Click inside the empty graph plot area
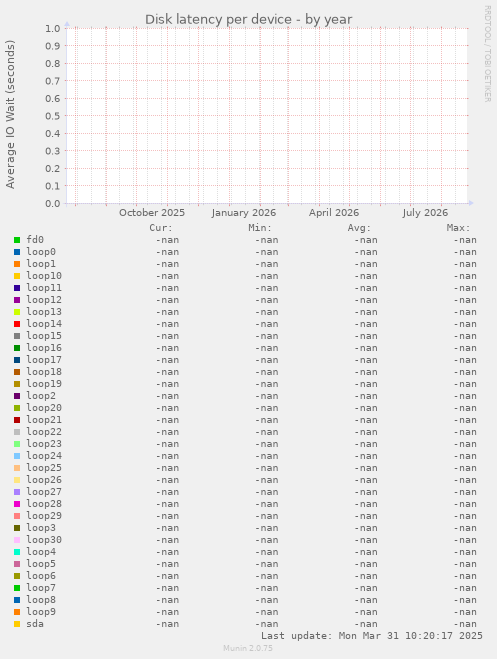Image resolution: width=497 pixels, height=659 pixels. [x=267, y=116]
